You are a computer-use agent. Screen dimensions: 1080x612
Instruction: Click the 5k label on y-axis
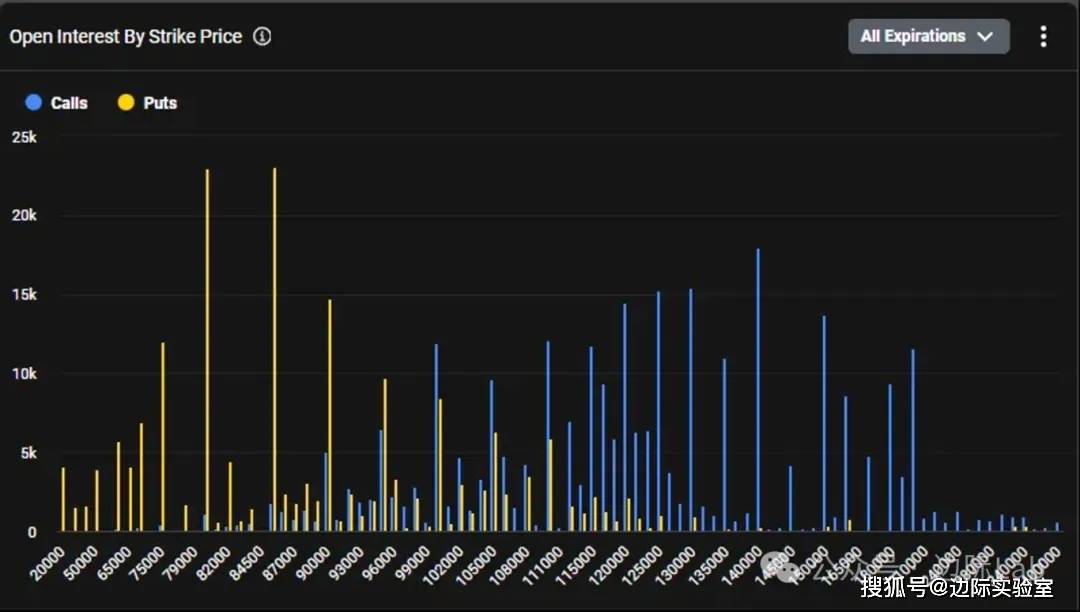[x=28, y=453]
